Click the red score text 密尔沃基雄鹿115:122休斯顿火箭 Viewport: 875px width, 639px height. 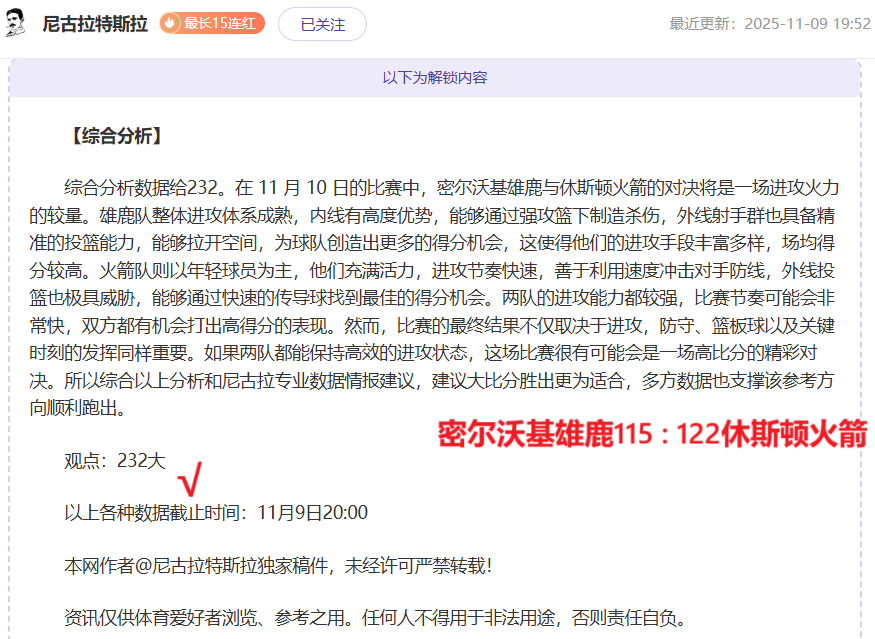click(652, 433)
